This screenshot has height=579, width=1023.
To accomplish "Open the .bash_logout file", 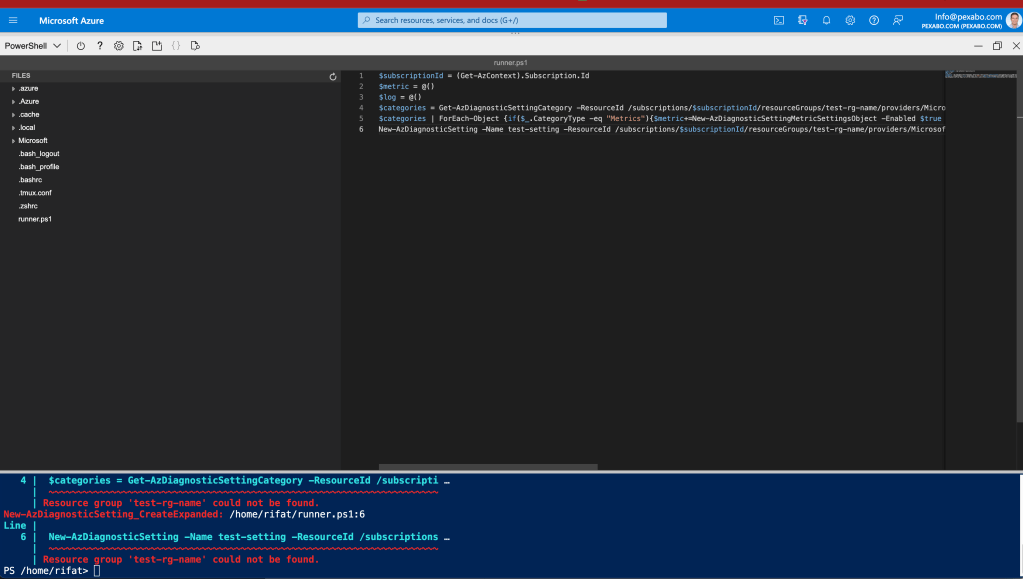I will pyautogui.click(x=38, y=153).
